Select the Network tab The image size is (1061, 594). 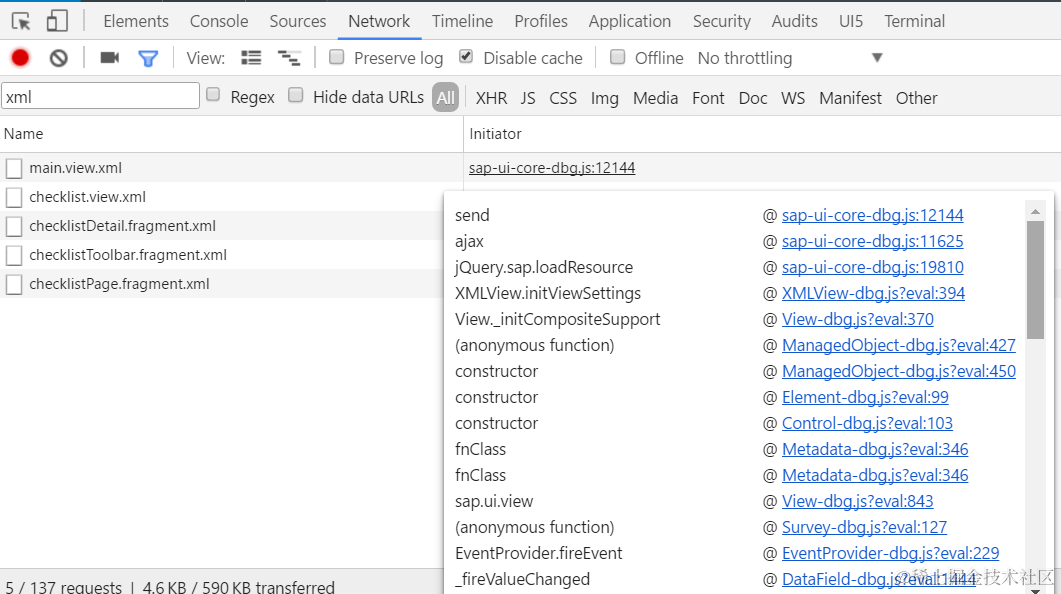379,21
